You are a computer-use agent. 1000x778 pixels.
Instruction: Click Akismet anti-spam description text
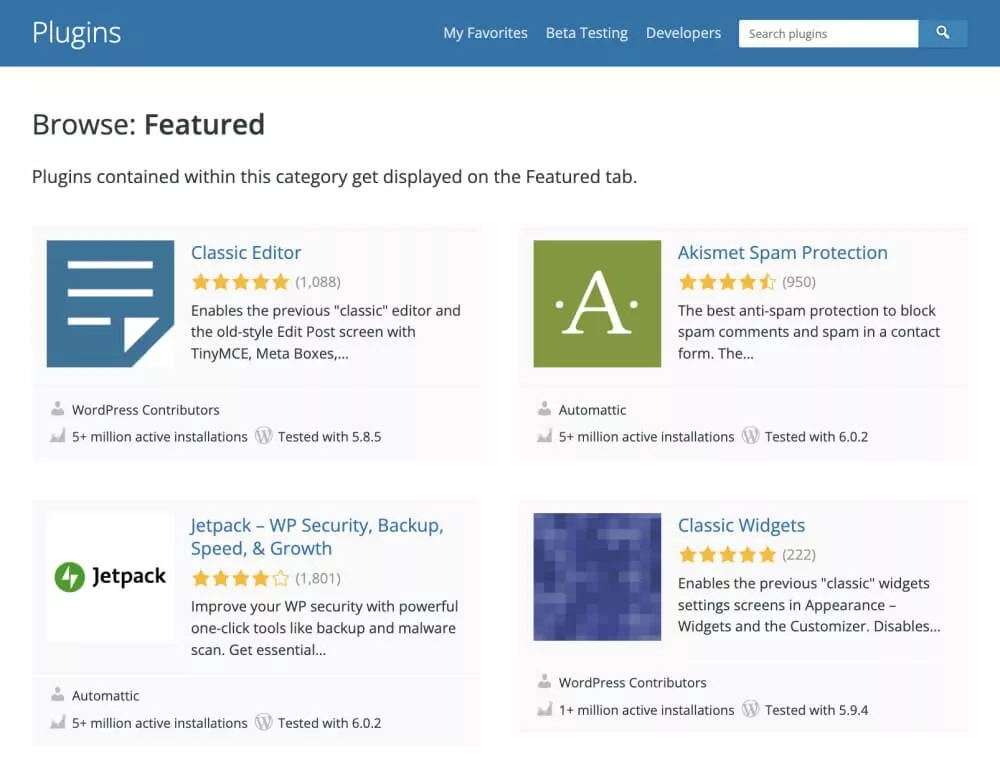click(x=809, y=332)
